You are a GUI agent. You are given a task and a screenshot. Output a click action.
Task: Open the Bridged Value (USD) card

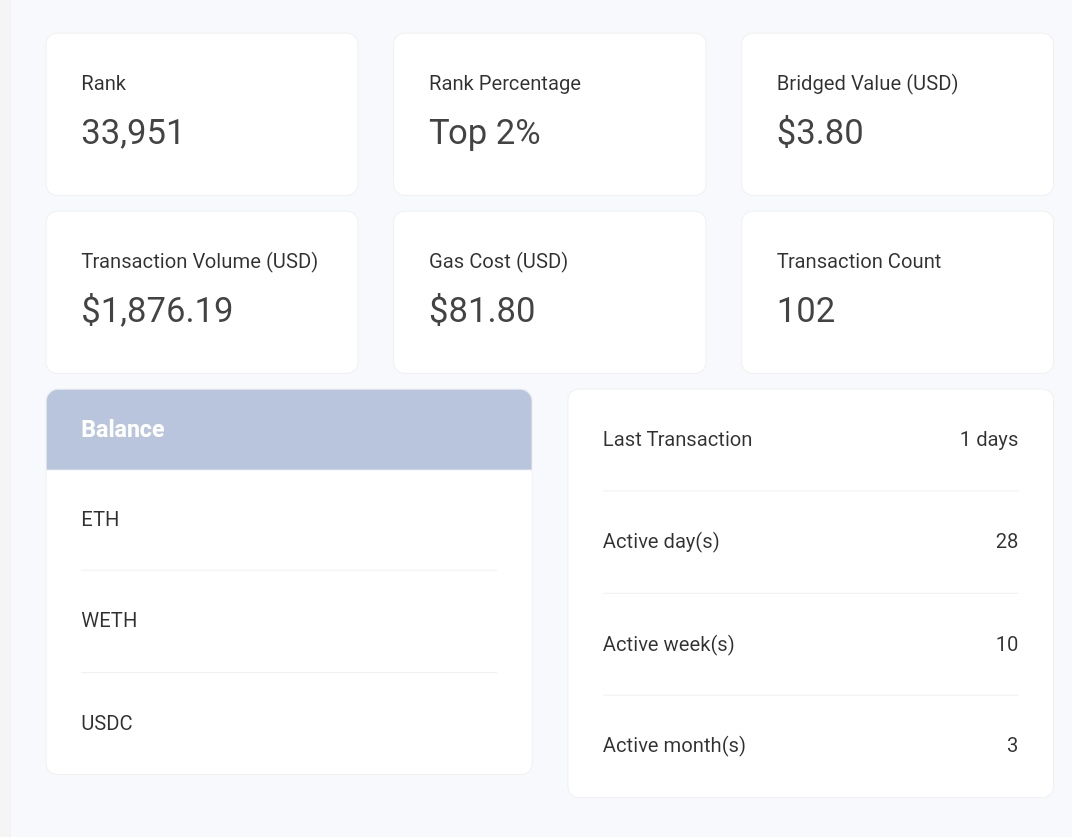[897, 114]
